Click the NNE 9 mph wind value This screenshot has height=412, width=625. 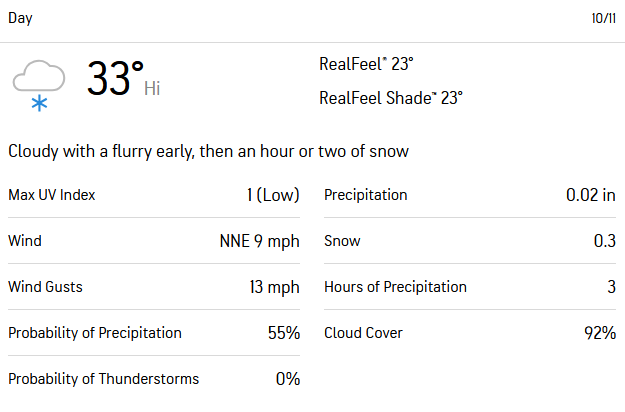point(259,241)
